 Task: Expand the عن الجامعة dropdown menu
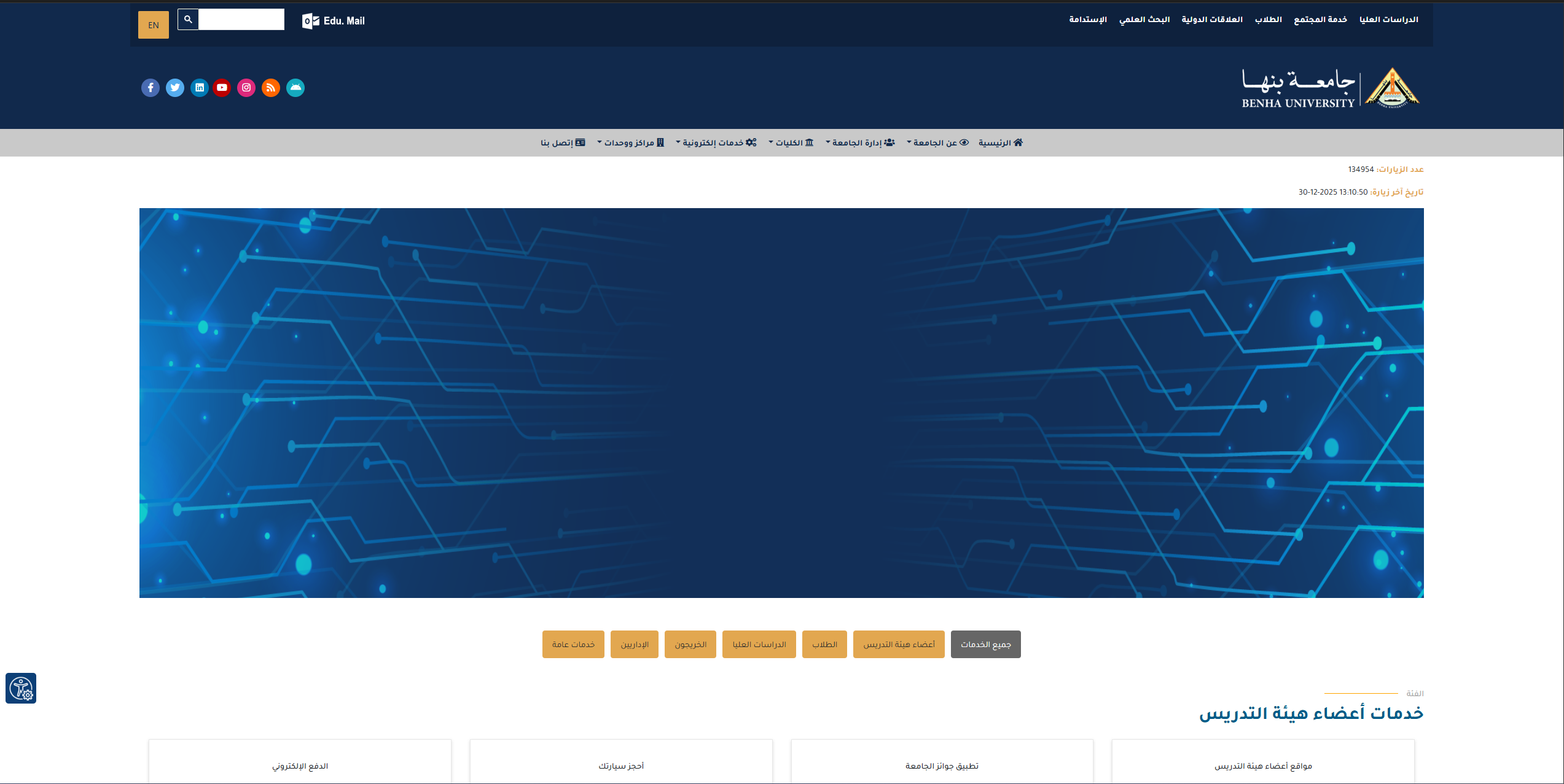click(937, 143)
